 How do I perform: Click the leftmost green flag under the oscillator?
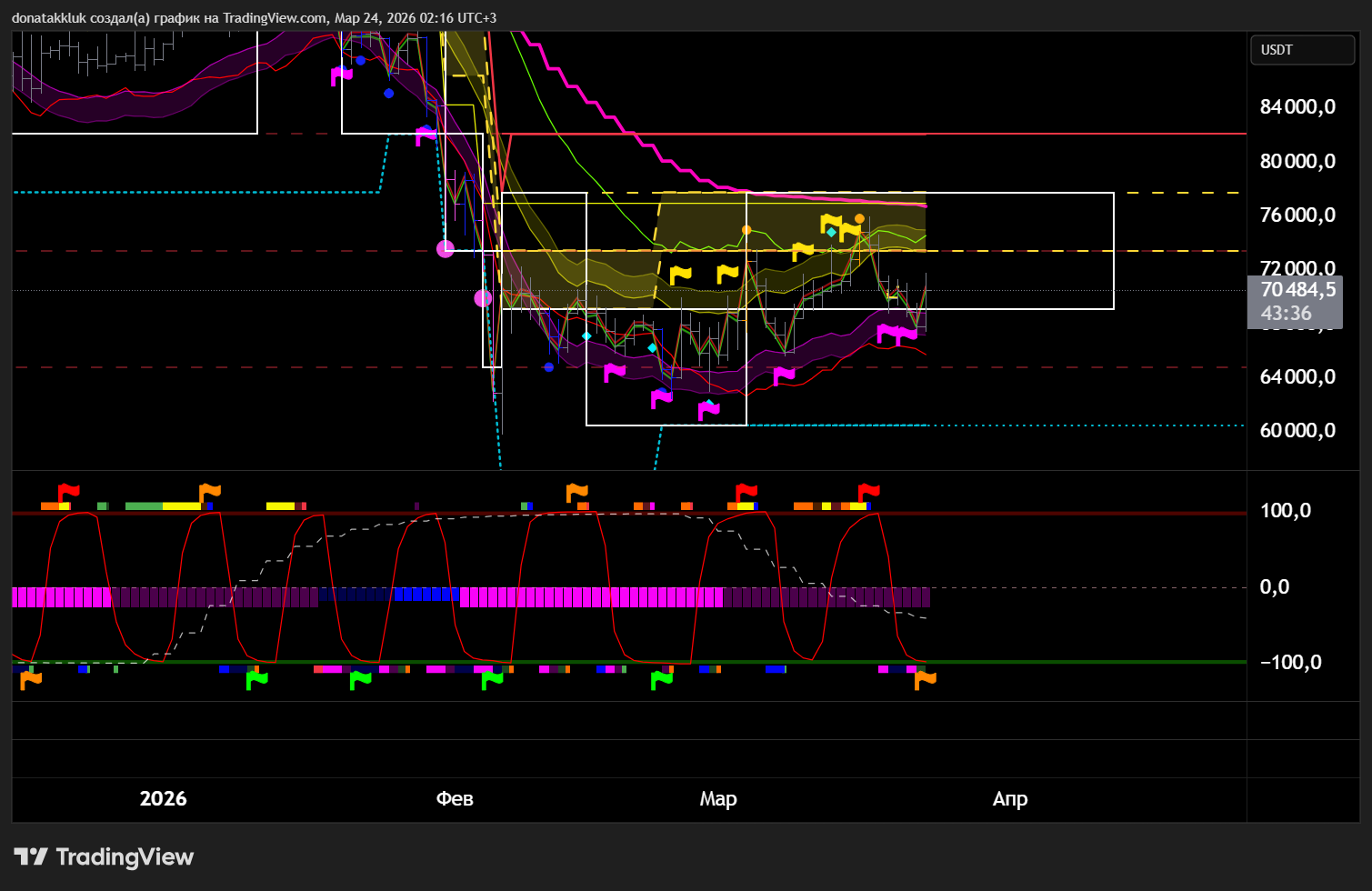tap(257, 679)
